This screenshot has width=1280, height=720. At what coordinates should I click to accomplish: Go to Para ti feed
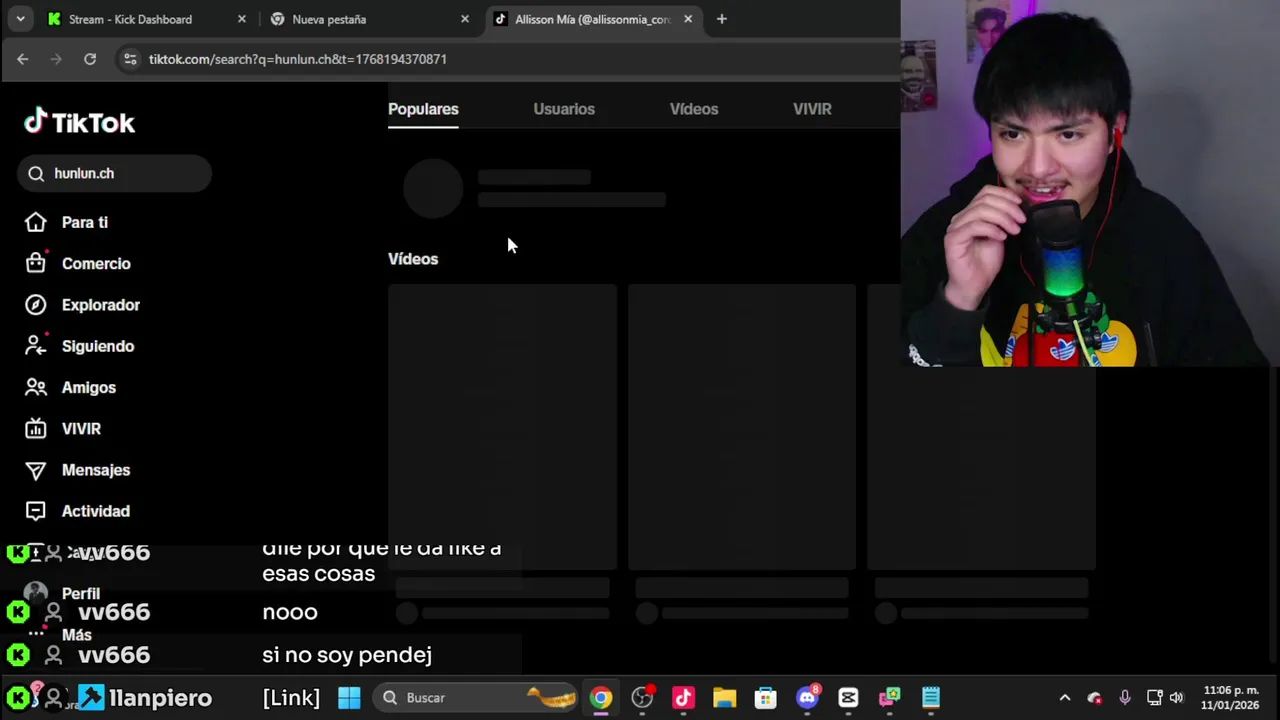point(84,222)
